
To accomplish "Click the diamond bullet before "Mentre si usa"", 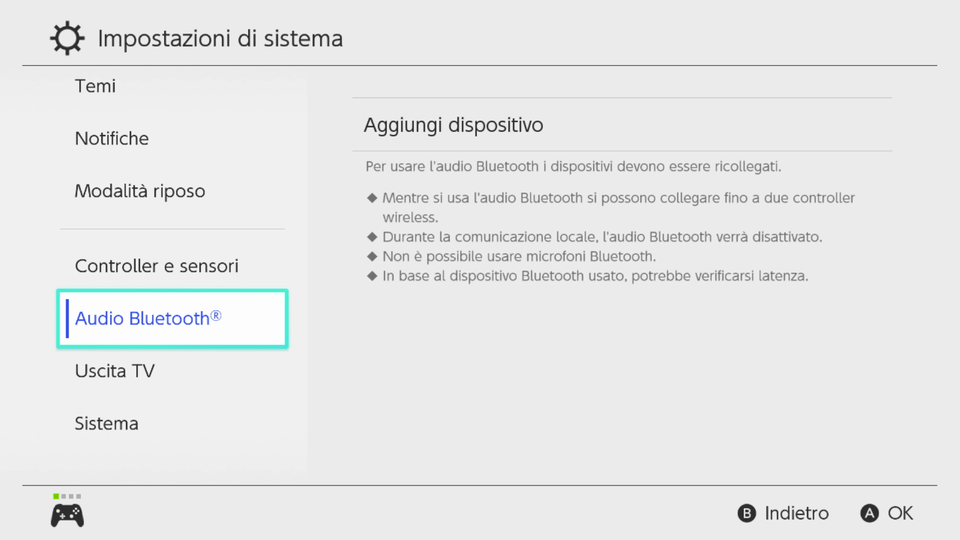I will click(372, 198).
